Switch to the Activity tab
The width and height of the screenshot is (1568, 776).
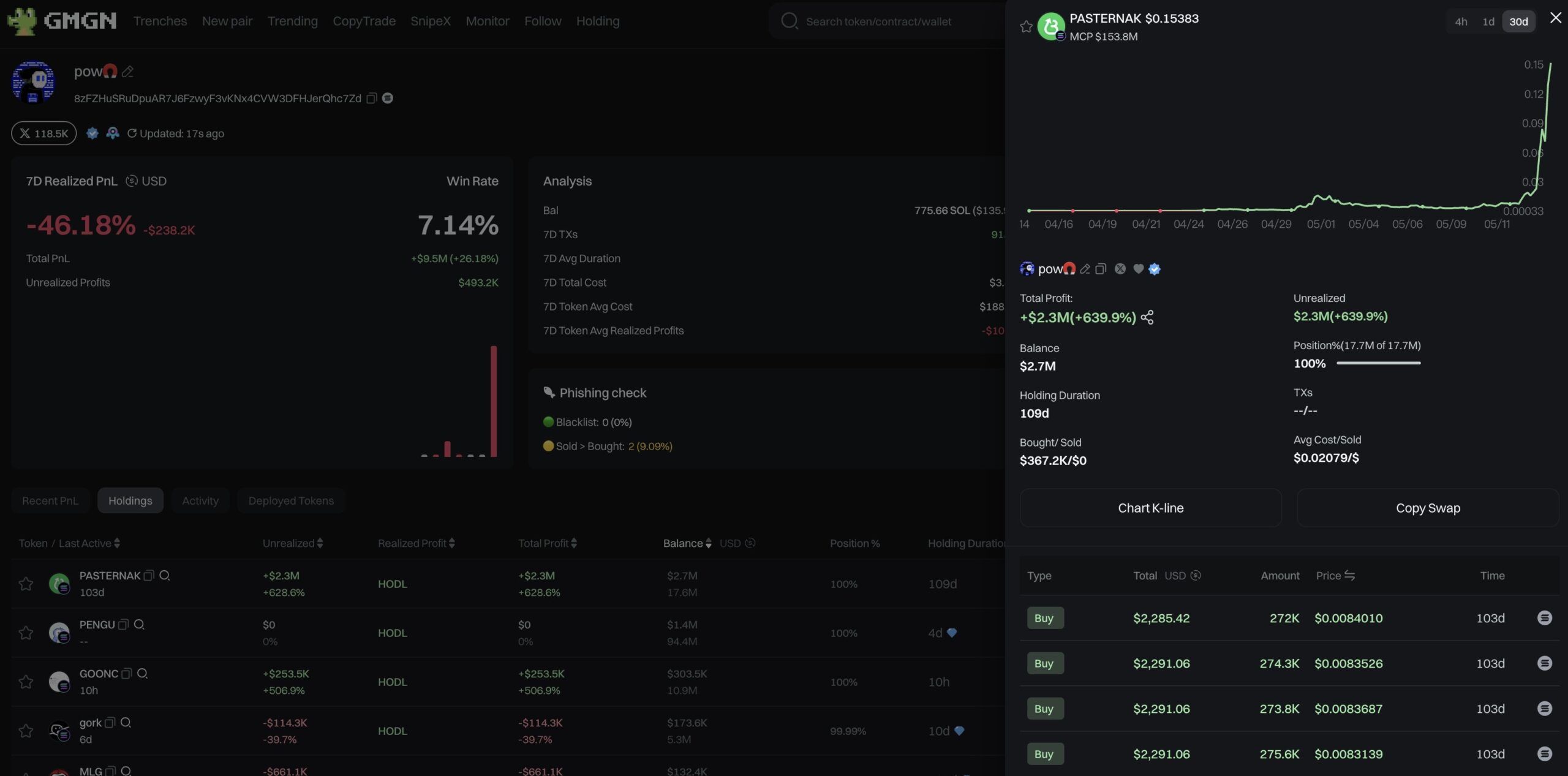pyautogui.click(x=200, y=500)
